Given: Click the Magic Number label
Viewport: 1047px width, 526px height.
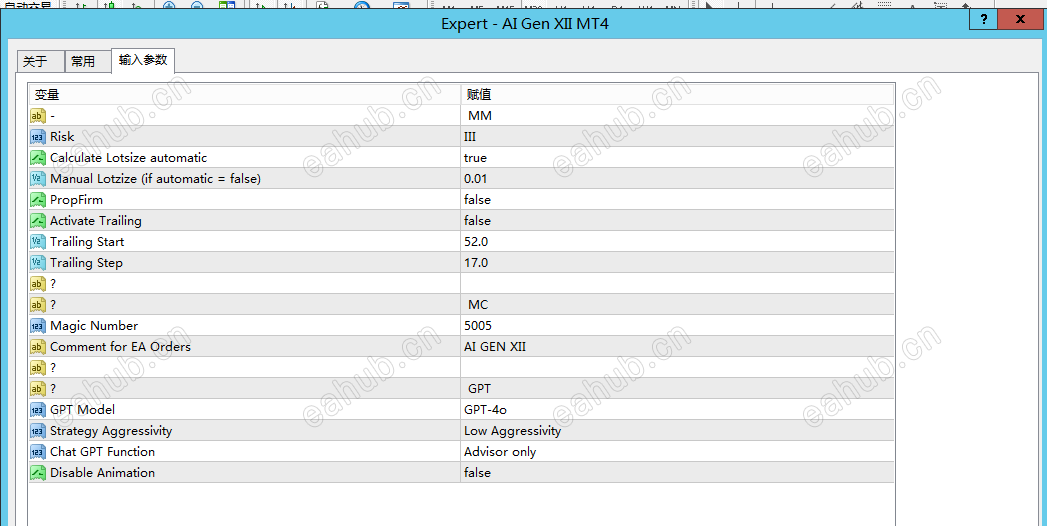Looking at the screenshot, I should coord(94,326).
